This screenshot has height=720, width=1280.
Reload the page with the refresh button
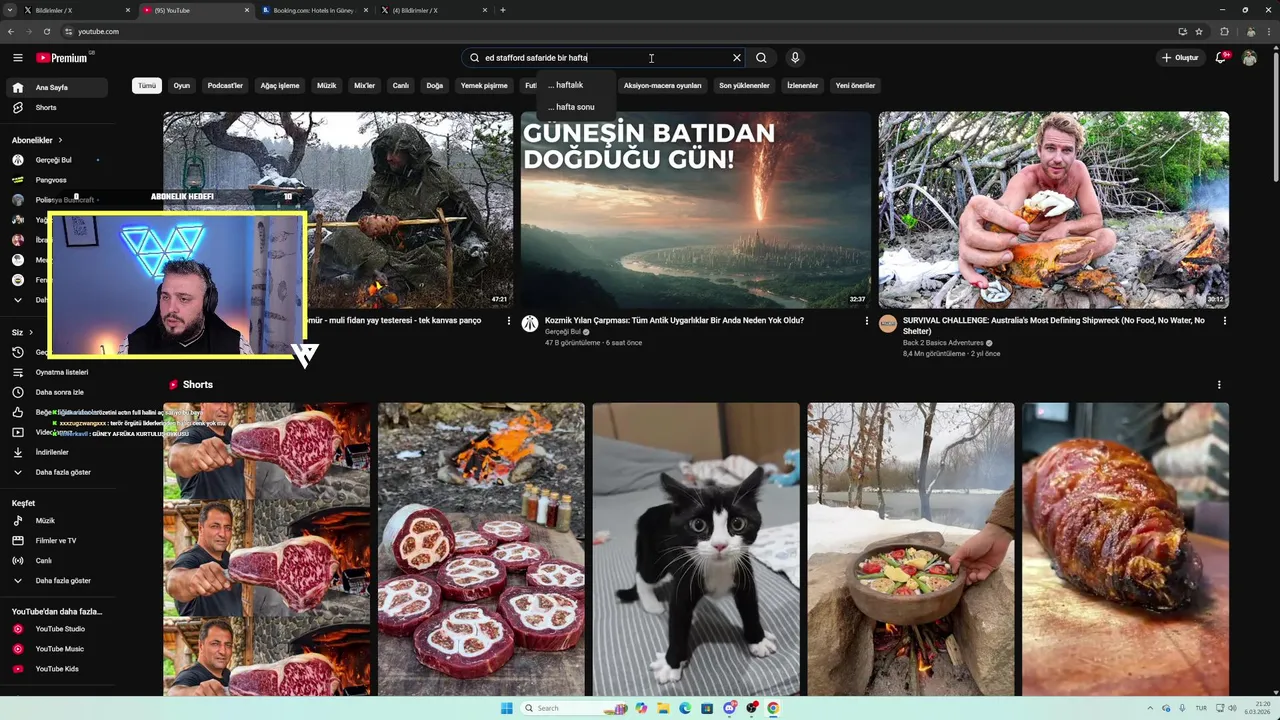pos(46,31)
